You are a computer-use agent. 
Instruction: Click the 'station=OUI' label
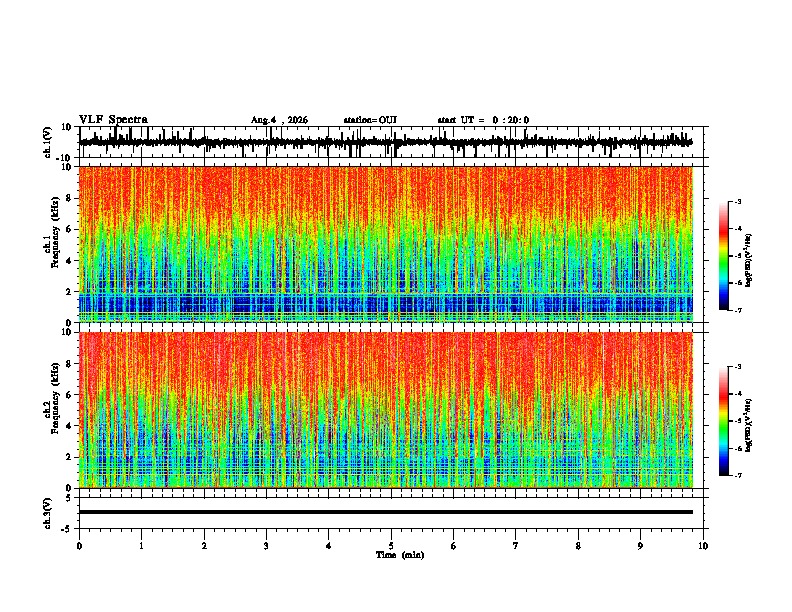370,120
